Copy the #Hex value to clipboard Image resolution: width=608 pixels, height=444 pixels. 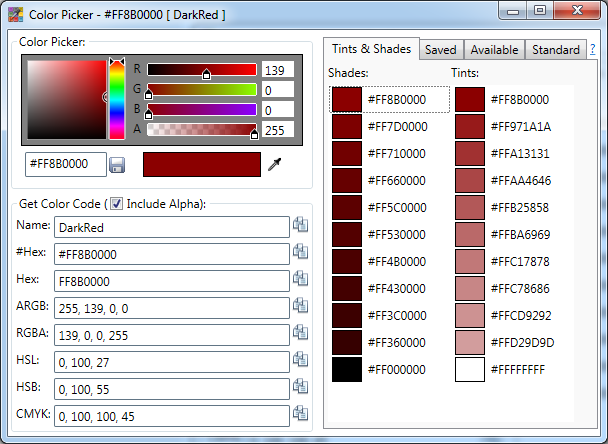(300, 253)
